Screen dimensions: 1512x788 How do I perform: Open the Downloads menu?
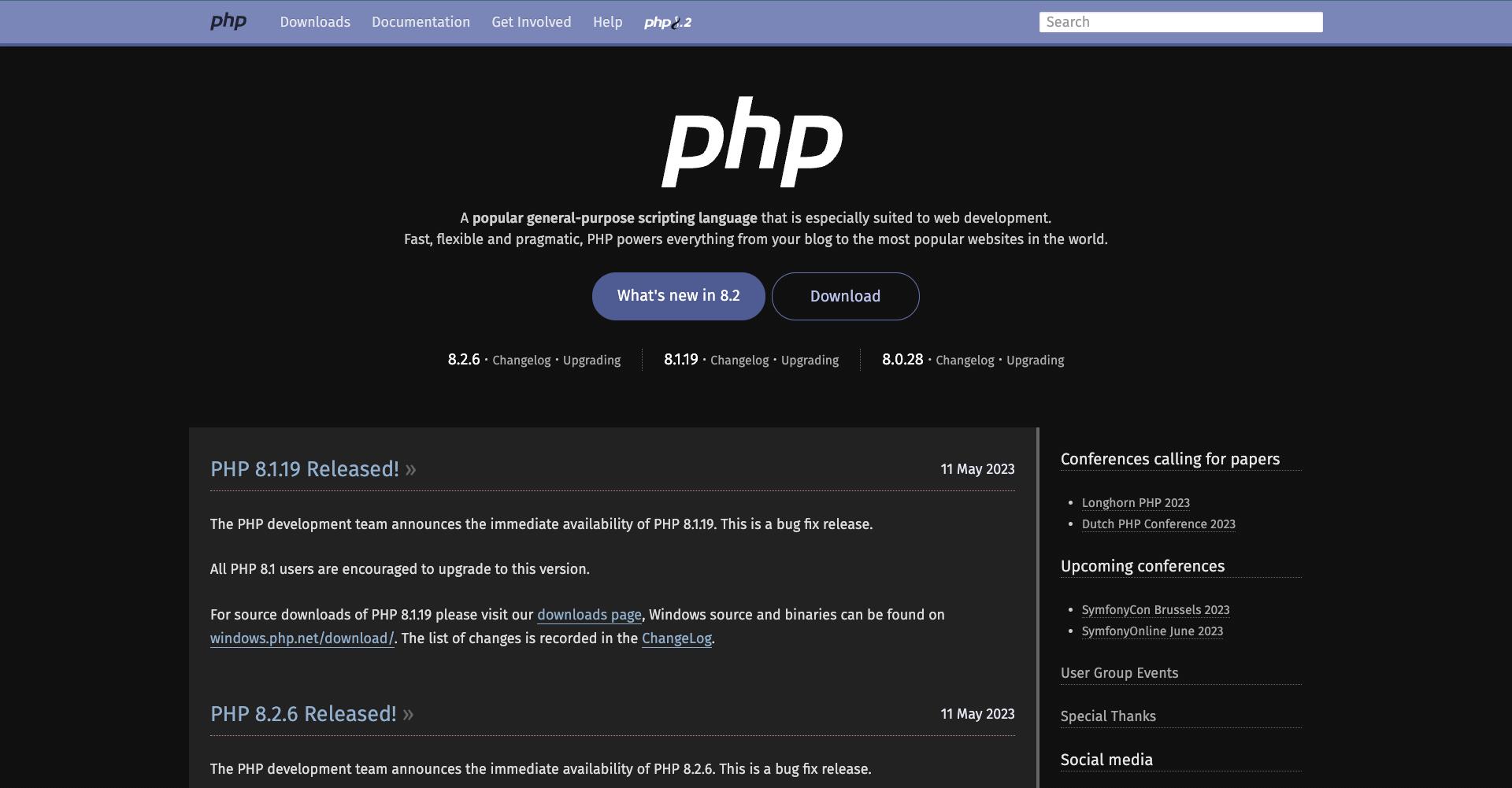(314, 22)
